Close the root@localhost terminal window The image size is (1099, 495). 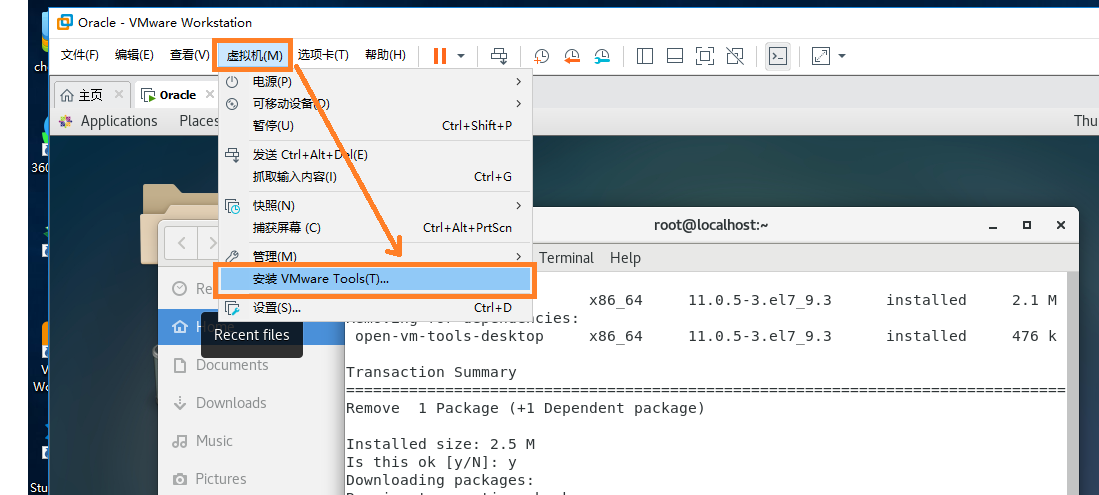point(1060,225)
